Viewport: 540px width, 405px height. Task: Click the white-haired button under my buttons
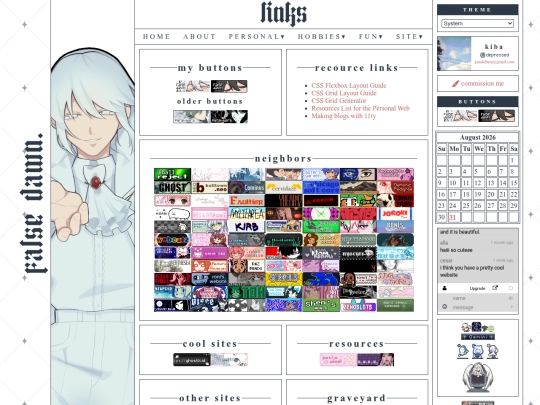192,86
